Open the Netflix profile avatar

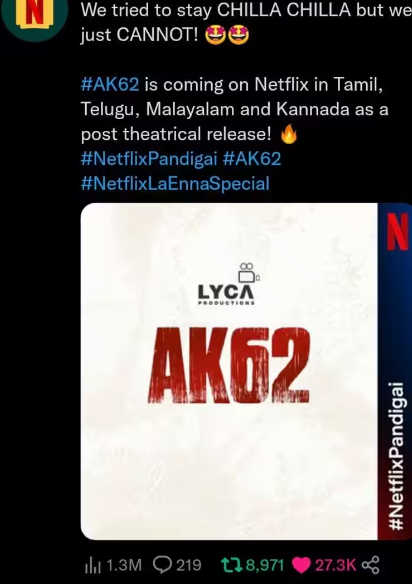[x=34, y=17]
